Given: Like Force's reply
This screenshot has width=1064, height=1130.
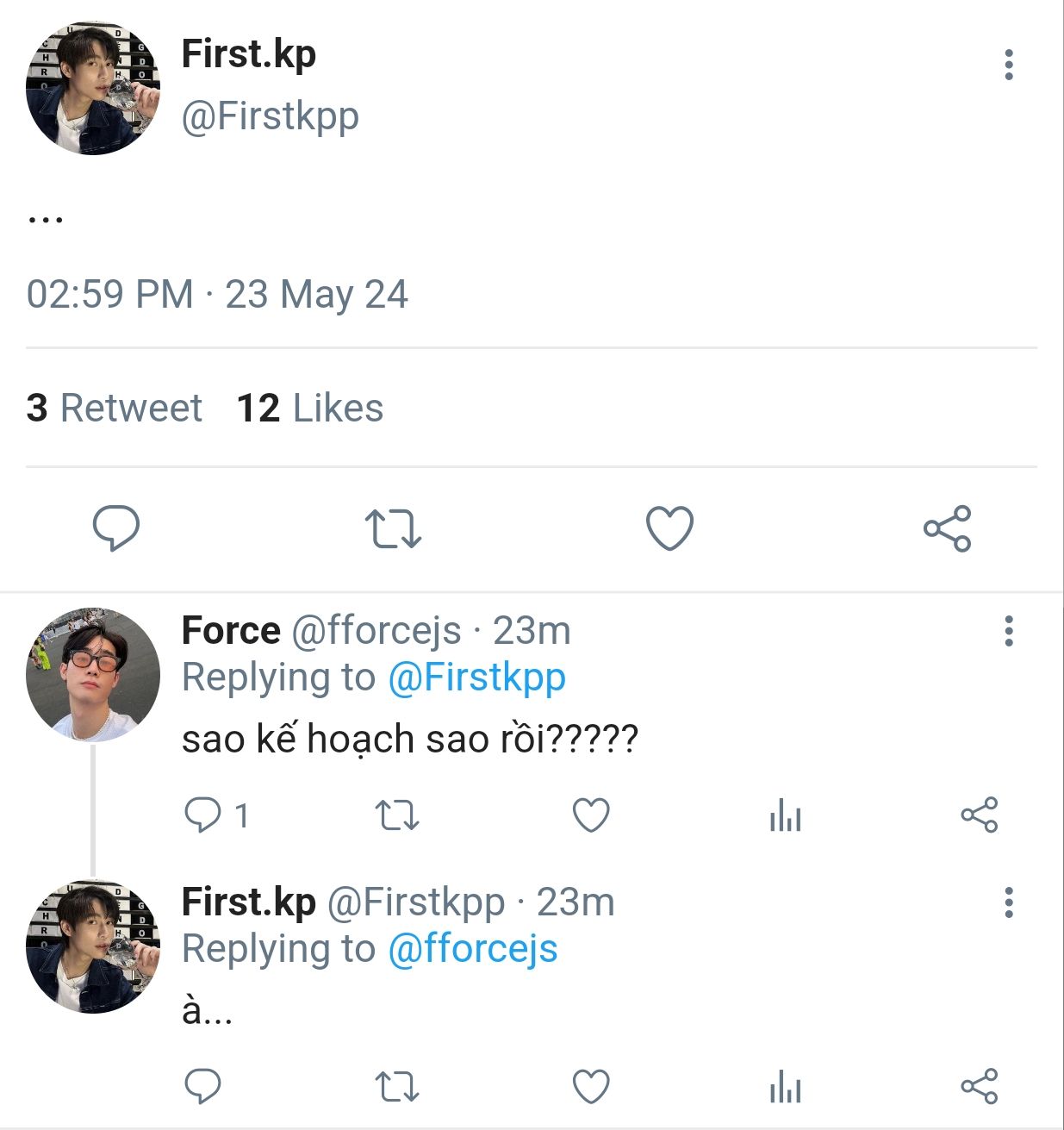Looking at the screenshot, I should tap(591, 815).
